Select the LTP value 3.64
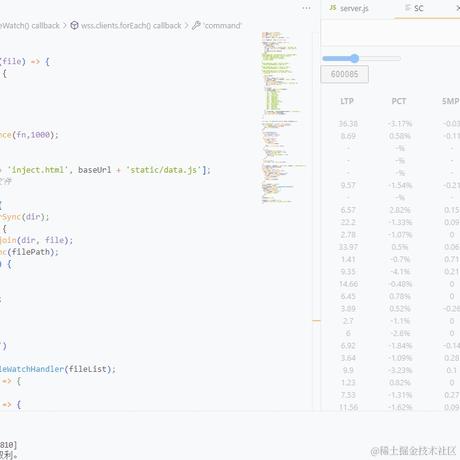 coord(348,358)
